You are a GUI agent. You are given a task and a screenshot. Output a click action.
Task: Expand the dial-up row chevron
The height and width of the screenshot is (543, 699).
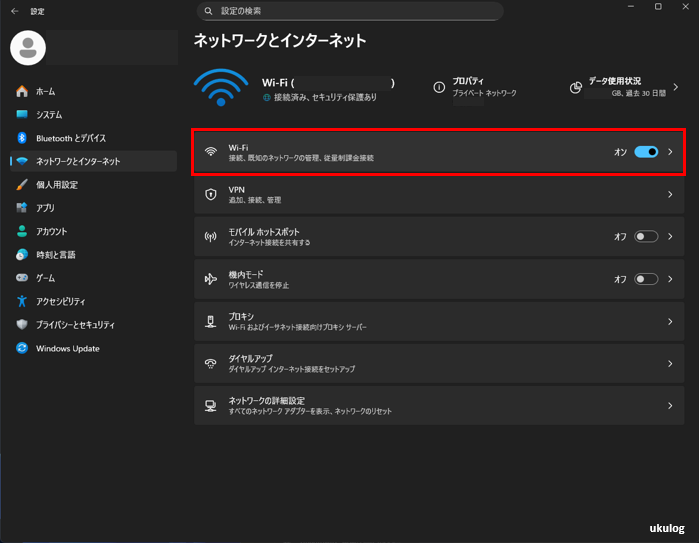coord(670,364)
